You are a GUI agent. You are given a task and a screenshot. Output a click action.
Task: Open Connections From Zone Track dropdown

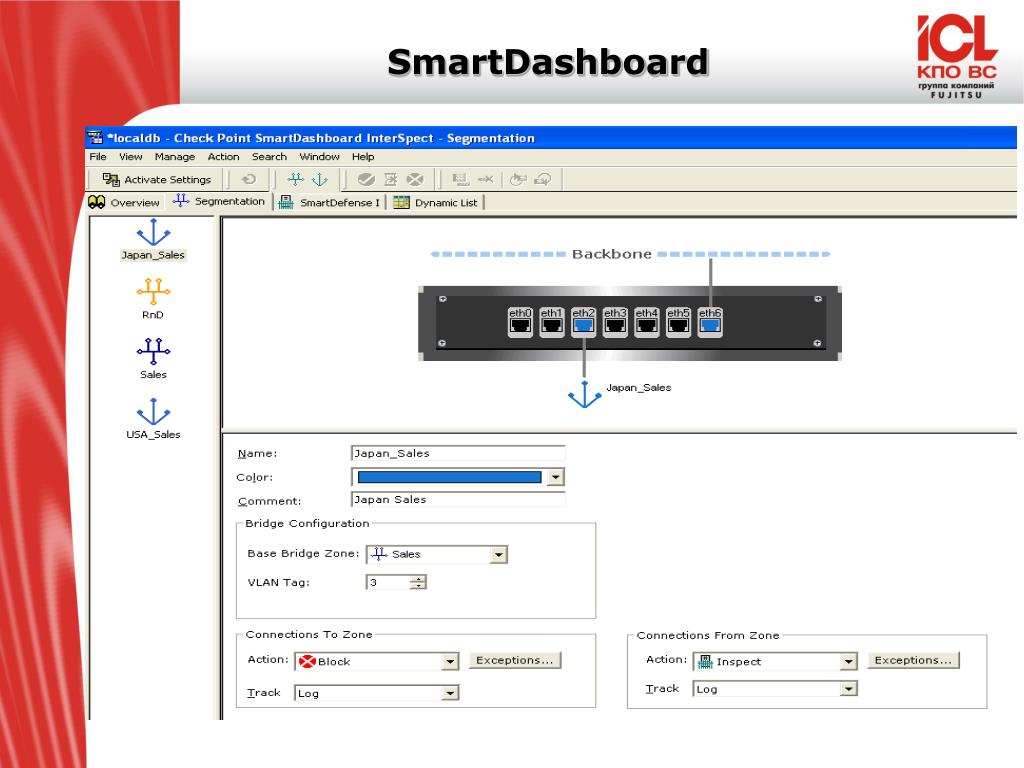tap(848, 689)
